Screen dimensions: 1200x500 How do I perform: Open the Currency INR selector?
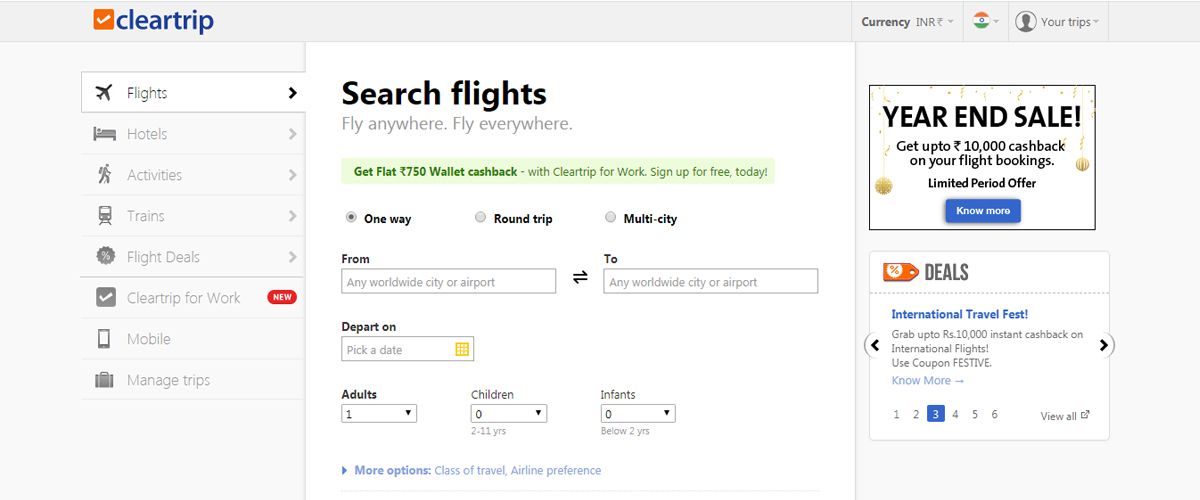point(908,21)
